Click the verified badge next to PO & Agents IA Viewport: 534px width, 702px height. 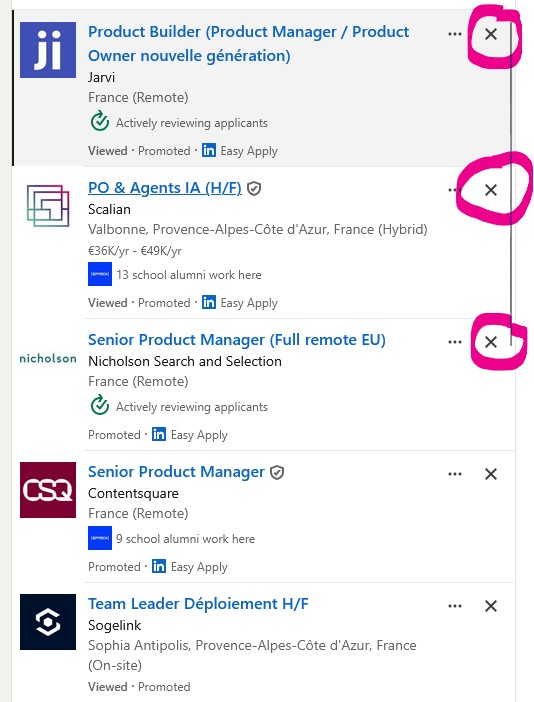[x=254, y=189]
